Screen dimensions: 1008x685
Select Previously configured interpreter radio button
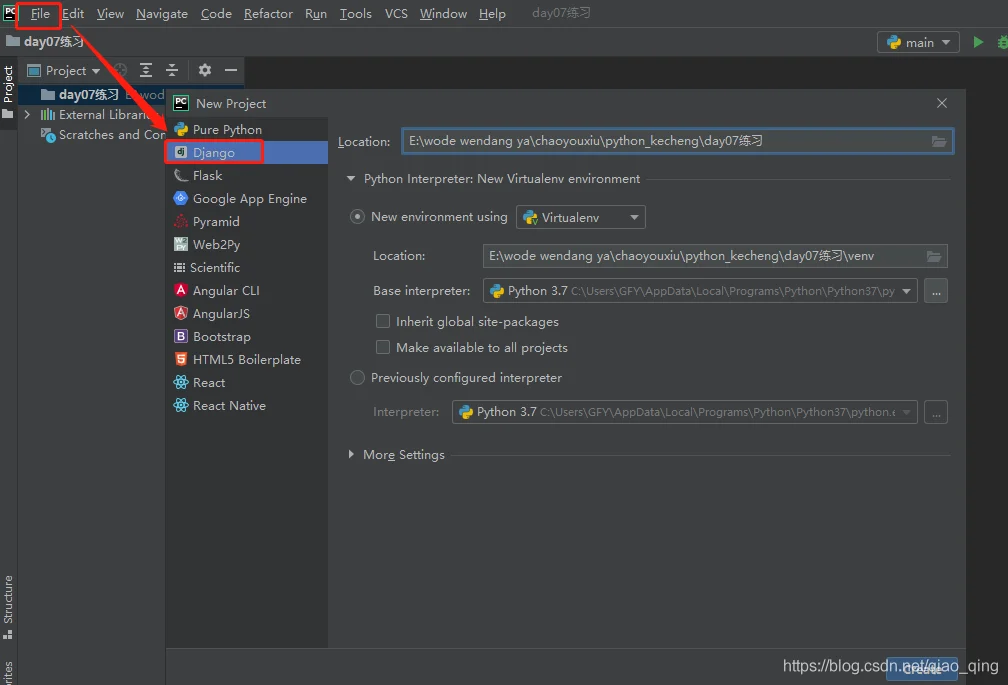pyautogui.click(x=357, y=378)
